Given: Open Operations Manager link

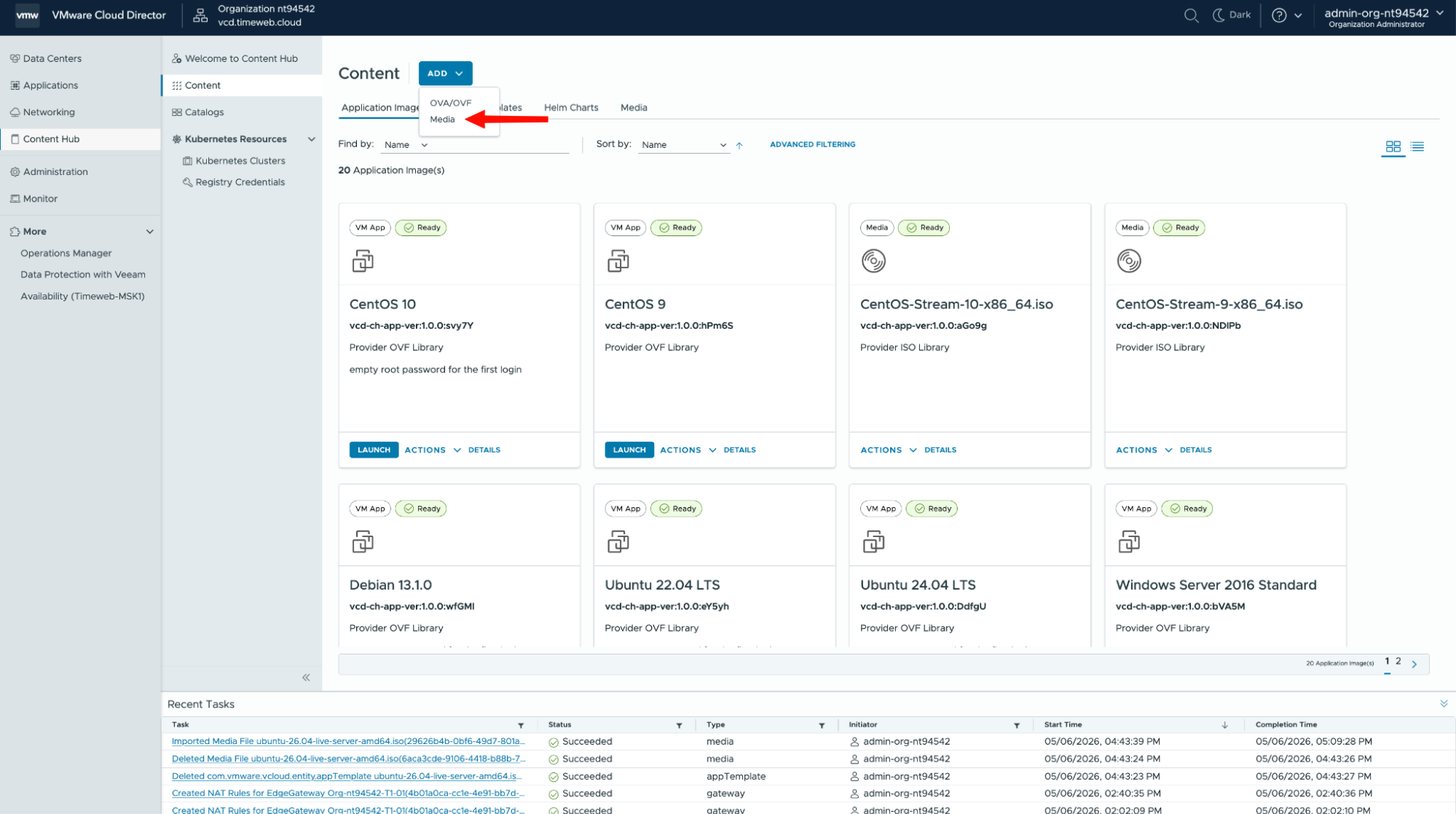Looking at the screenshot, I should pos(66,254).
